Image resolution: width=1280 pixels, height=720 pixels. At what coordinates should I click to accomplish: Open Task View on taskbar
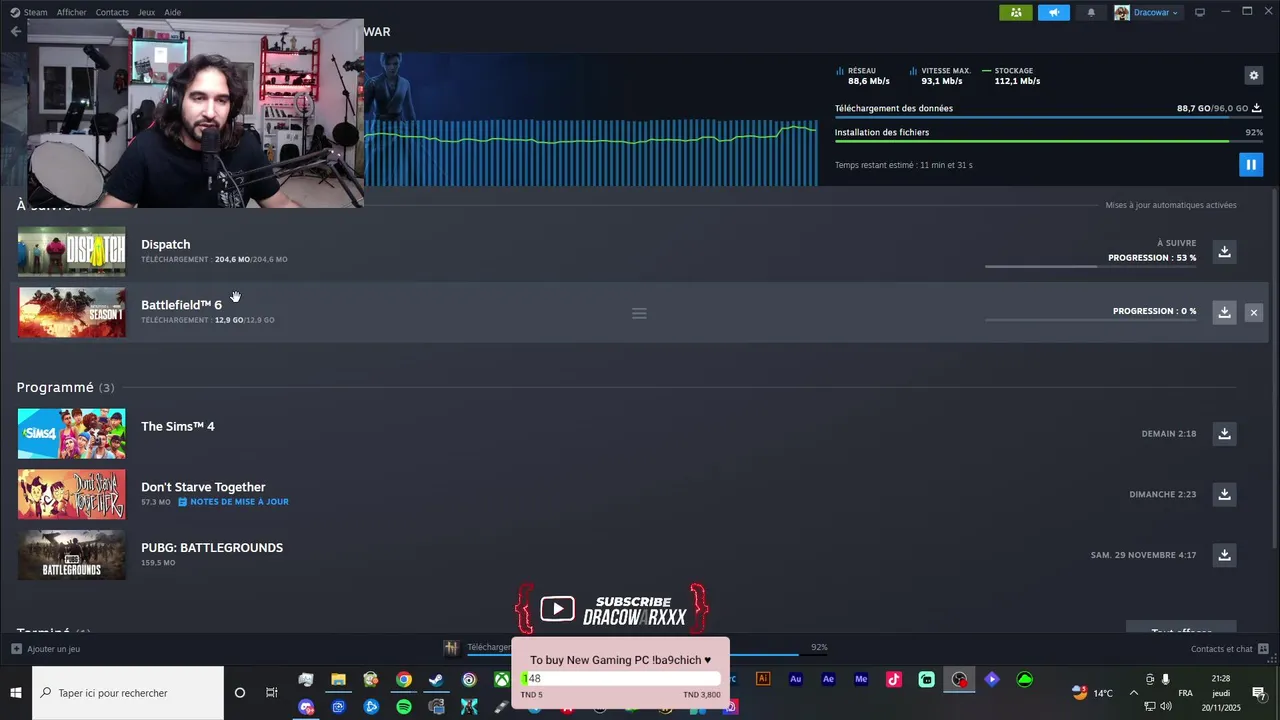coord(272,692)
